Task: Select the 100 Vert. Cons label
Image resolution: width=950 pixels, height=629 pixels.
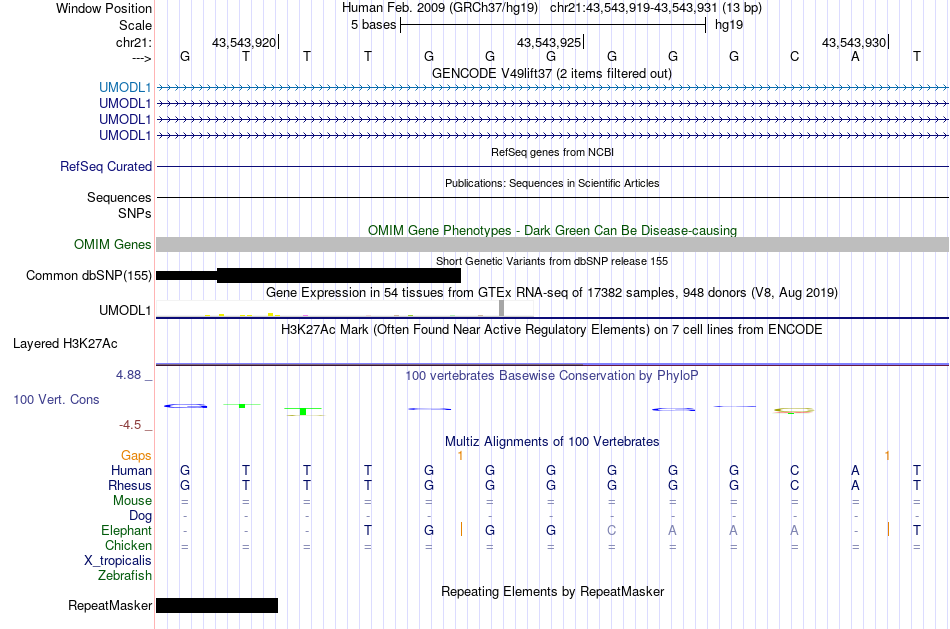Action: 56,399
